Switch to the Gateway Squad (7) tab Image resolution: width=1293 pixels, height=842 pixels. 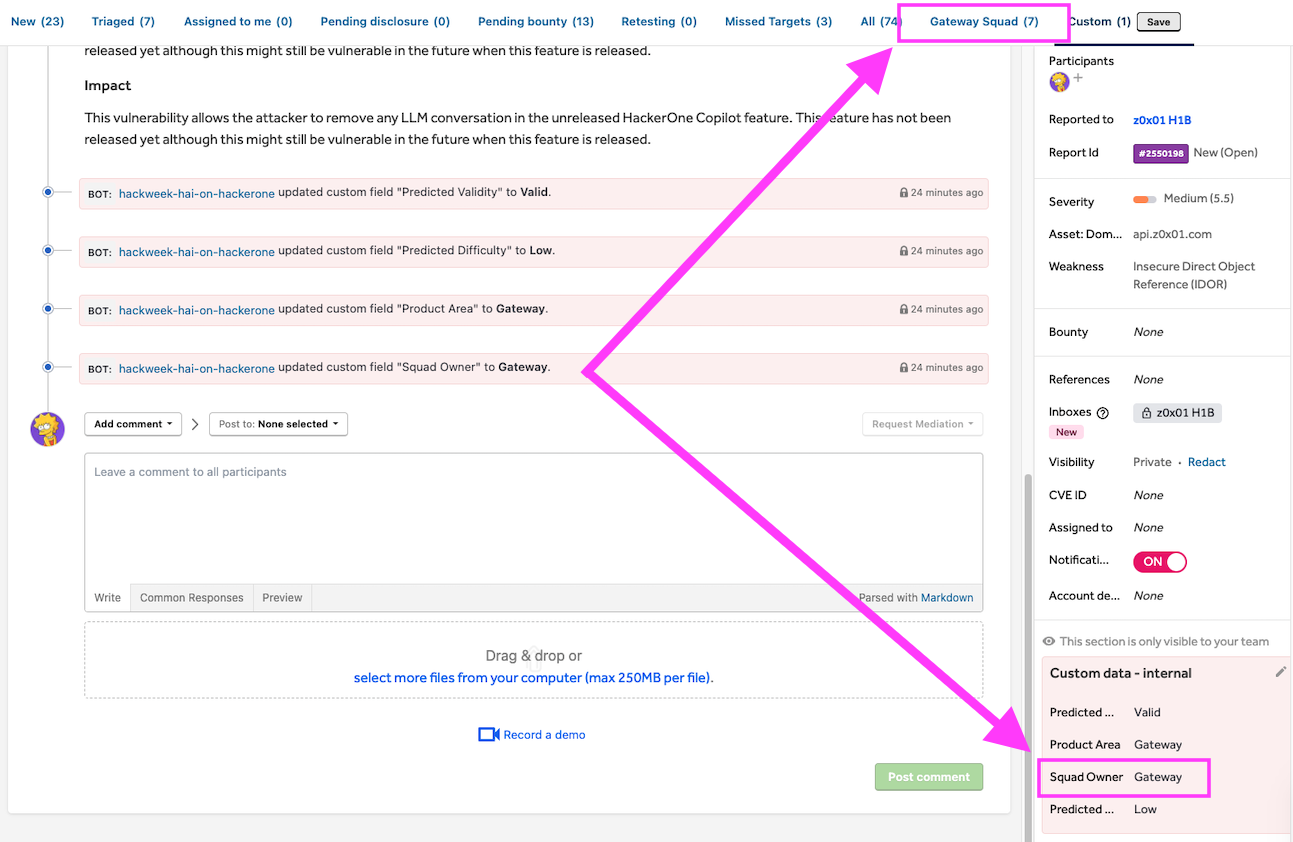(984, 21)
